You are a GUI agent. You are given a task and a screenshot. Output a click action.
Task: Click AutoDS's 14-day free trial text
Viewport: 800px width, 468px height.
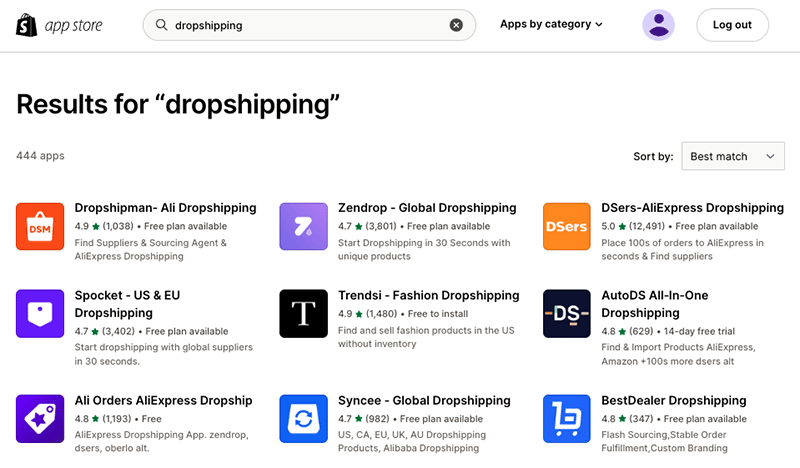coord(699,331)
